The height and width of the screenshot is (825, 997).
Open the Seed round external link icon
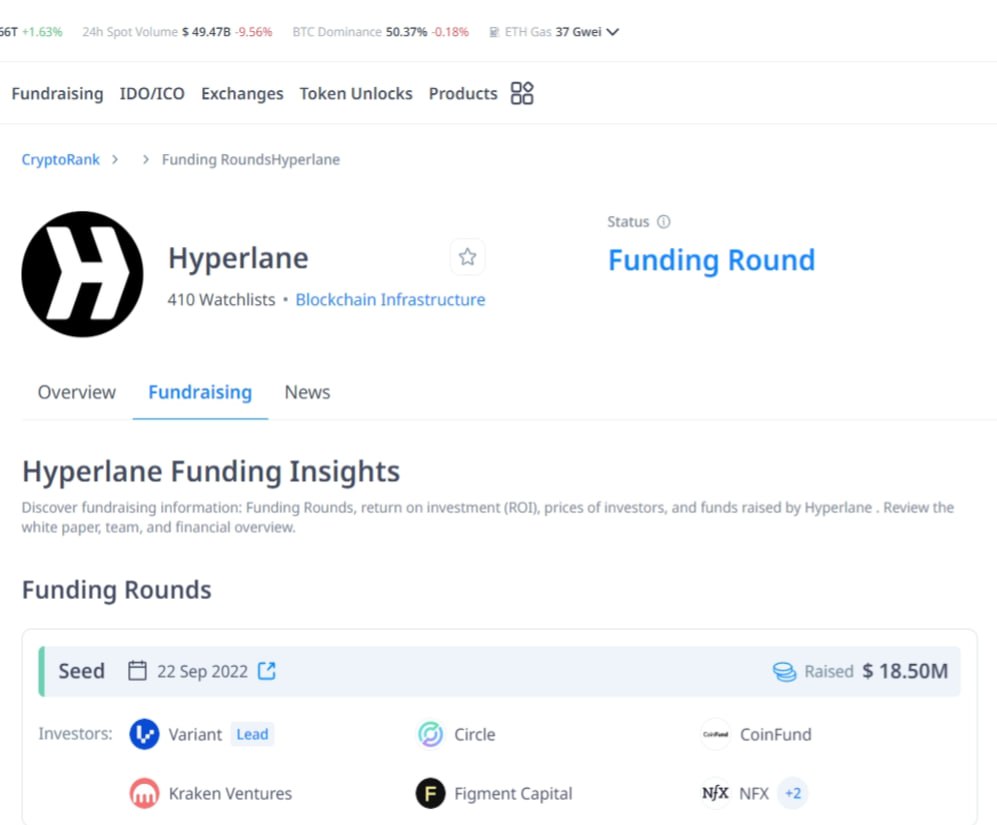266,670
